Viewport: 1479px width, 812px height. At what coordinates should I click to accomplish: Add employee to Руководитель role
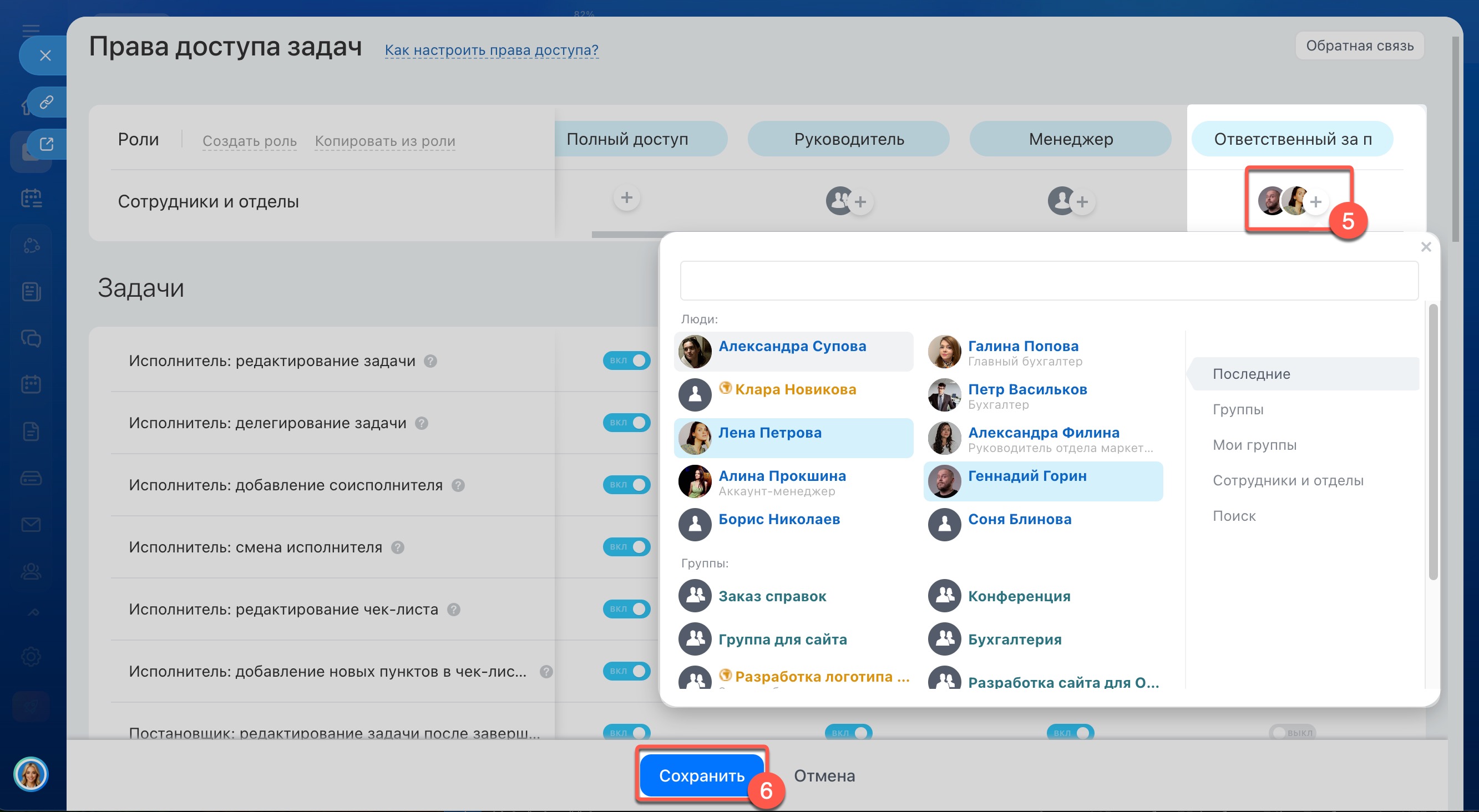[x=859, y=202]
